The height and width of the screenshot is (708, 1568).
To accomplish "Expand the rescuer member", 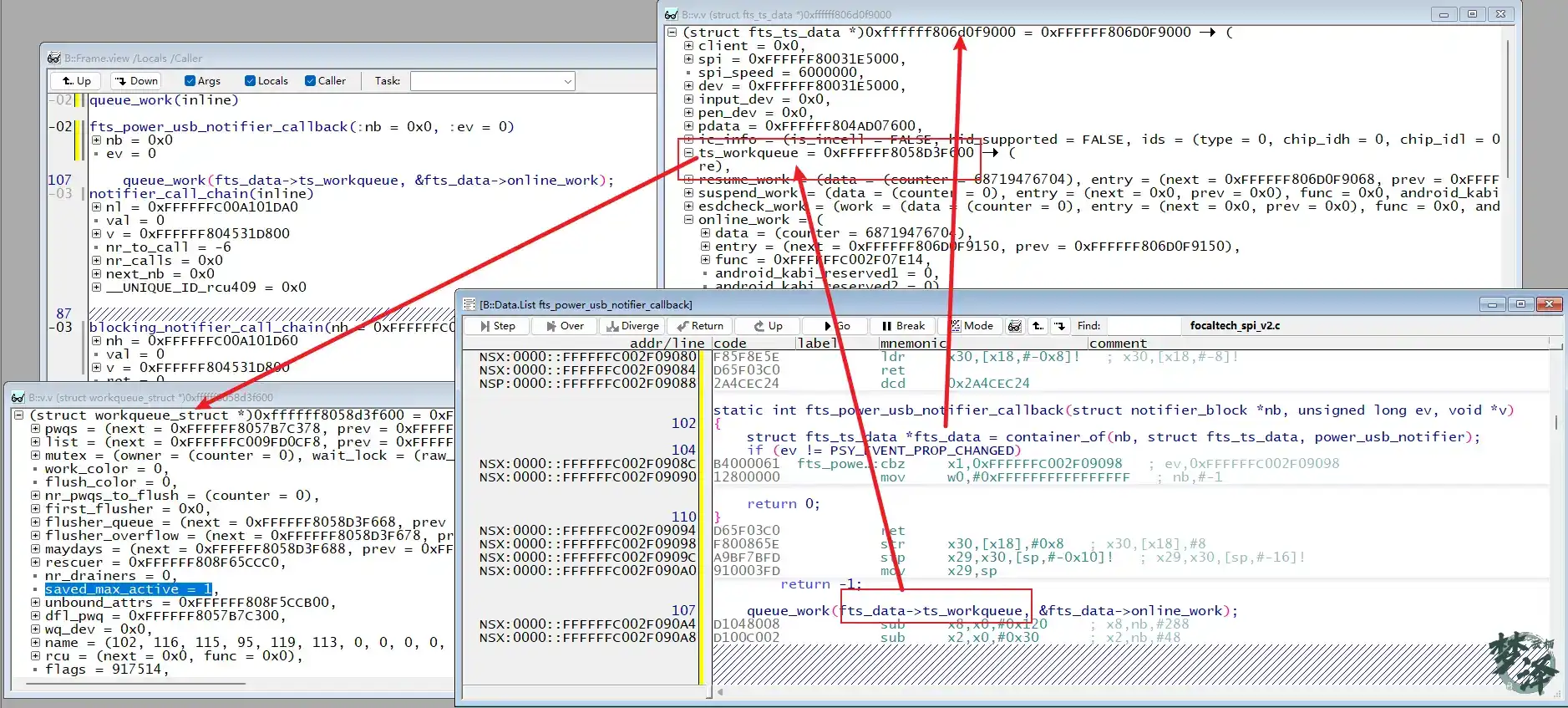I will (35, 563).
